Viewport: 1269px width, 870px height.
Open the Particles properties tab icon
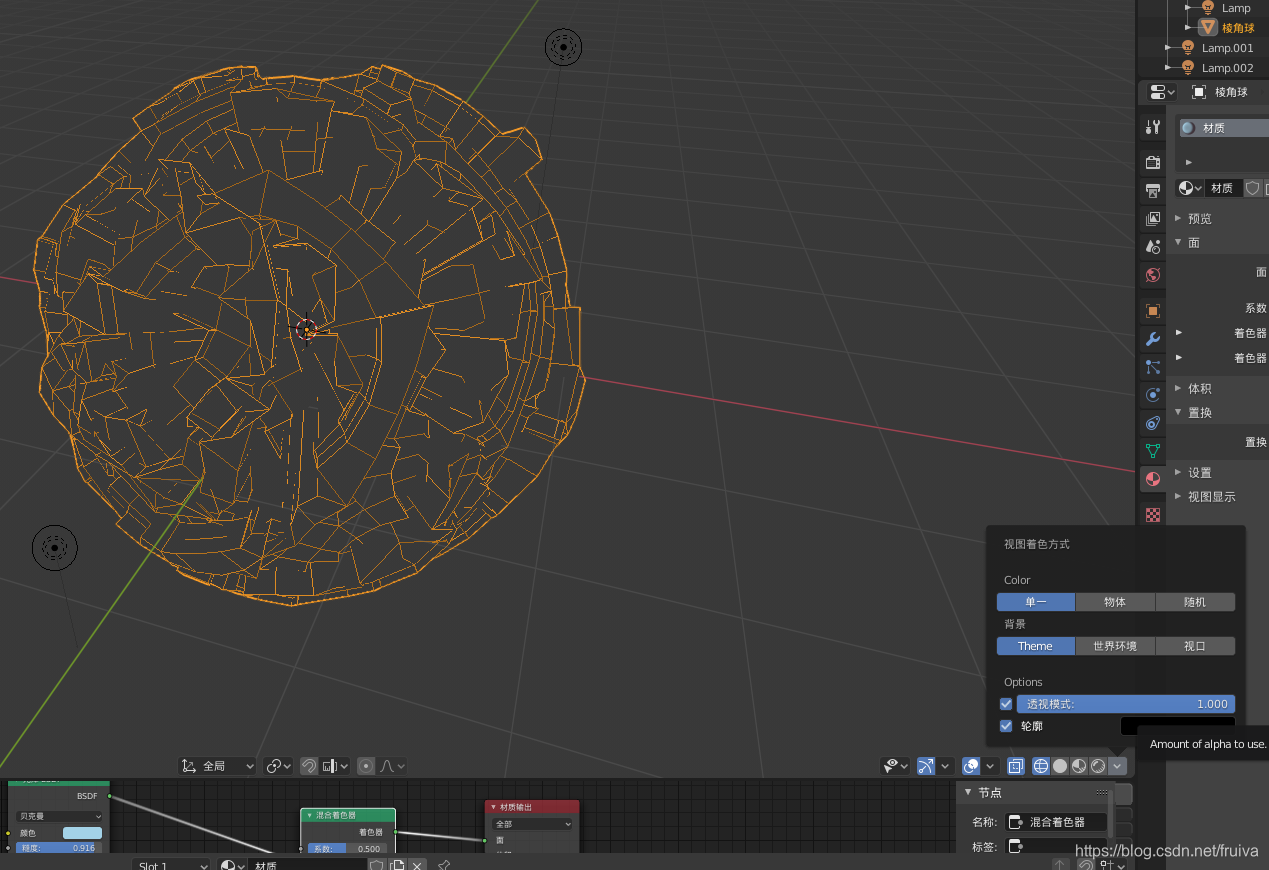pyautogui.click(x=1153, y=367)
